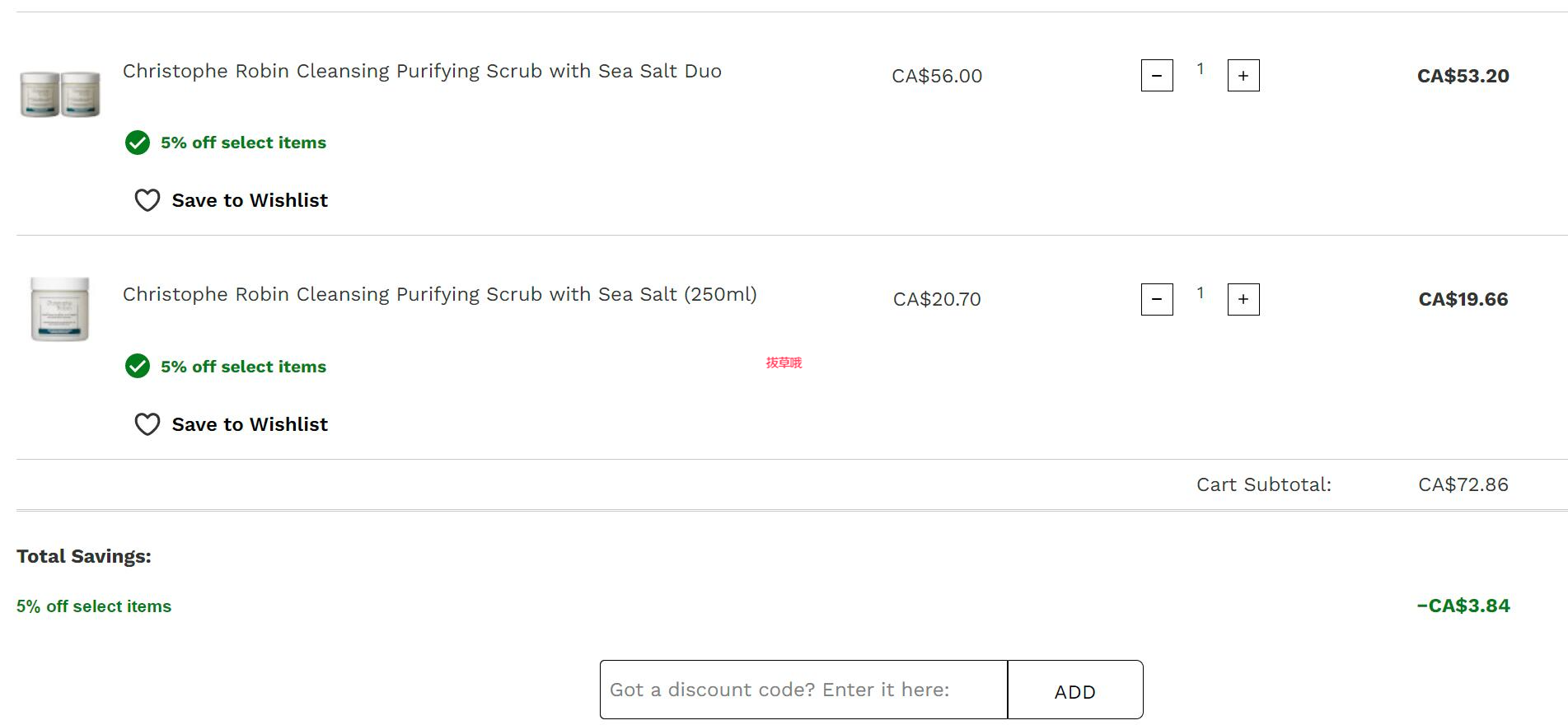Save 250ml scrub to Wishlist

(250, 424)
